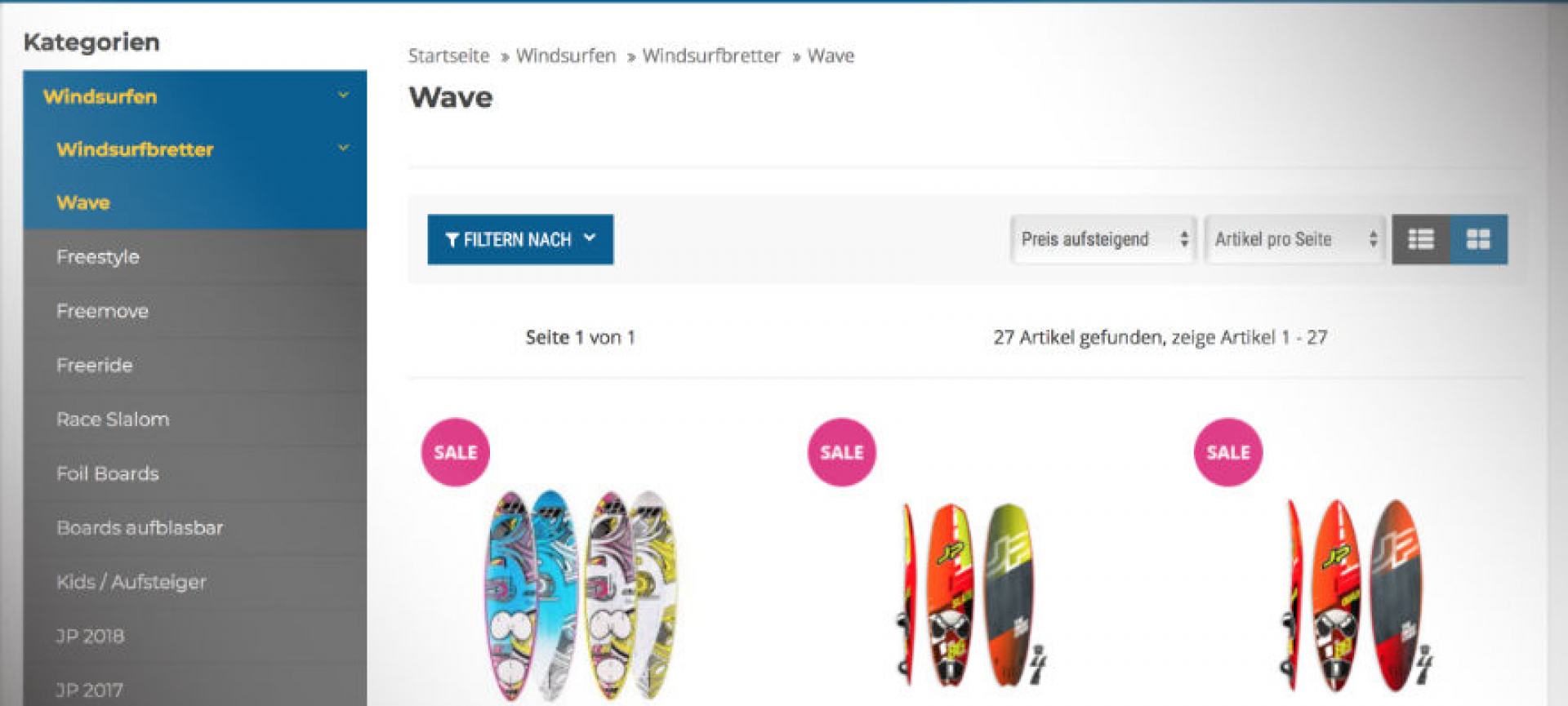Open the Preis aufsteigend sort dropdown
The image size is (1568, 706).
click(1103, 239)
